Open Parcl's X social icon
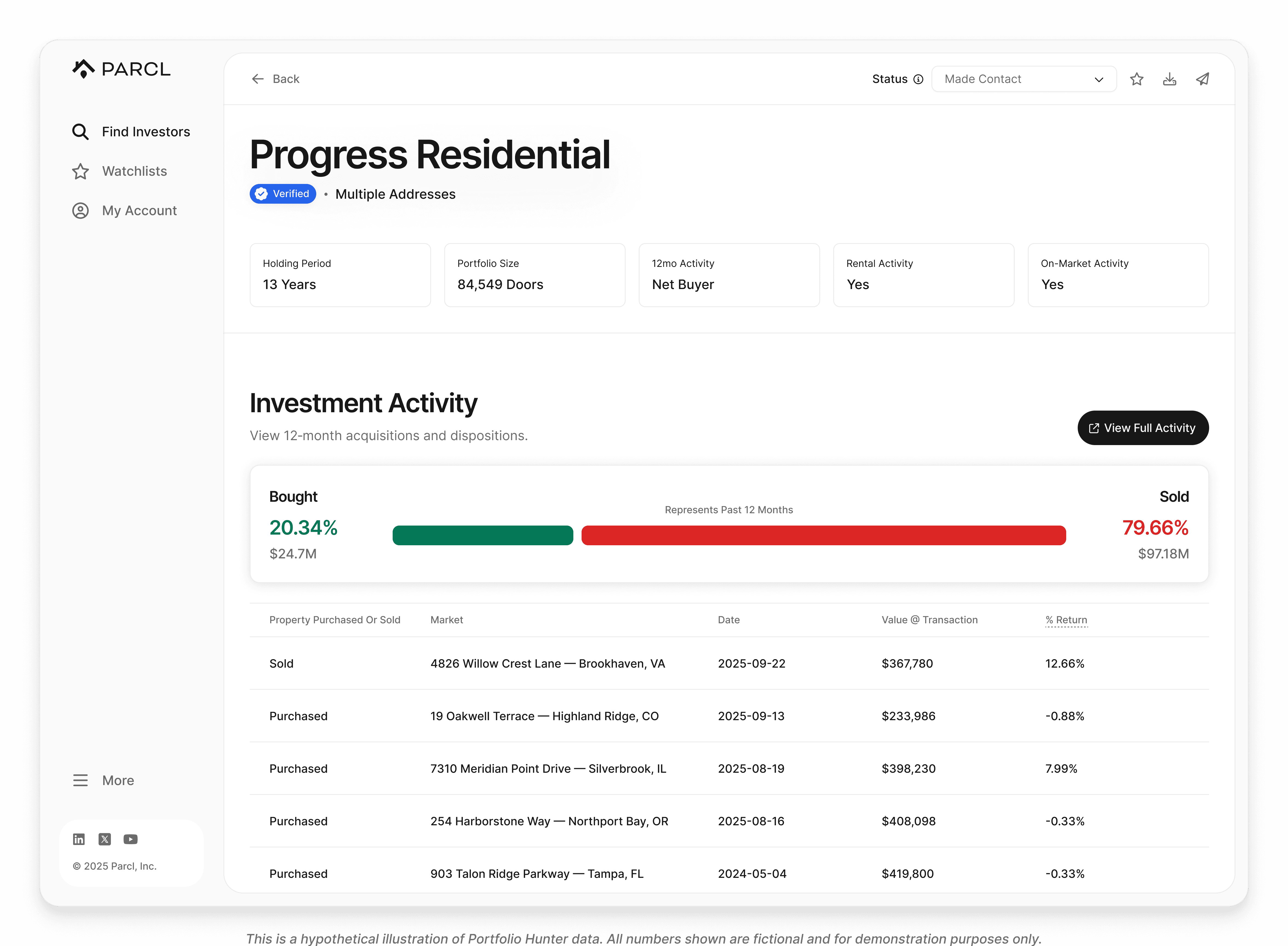1288x946 pixels. [x=105, y=839]
